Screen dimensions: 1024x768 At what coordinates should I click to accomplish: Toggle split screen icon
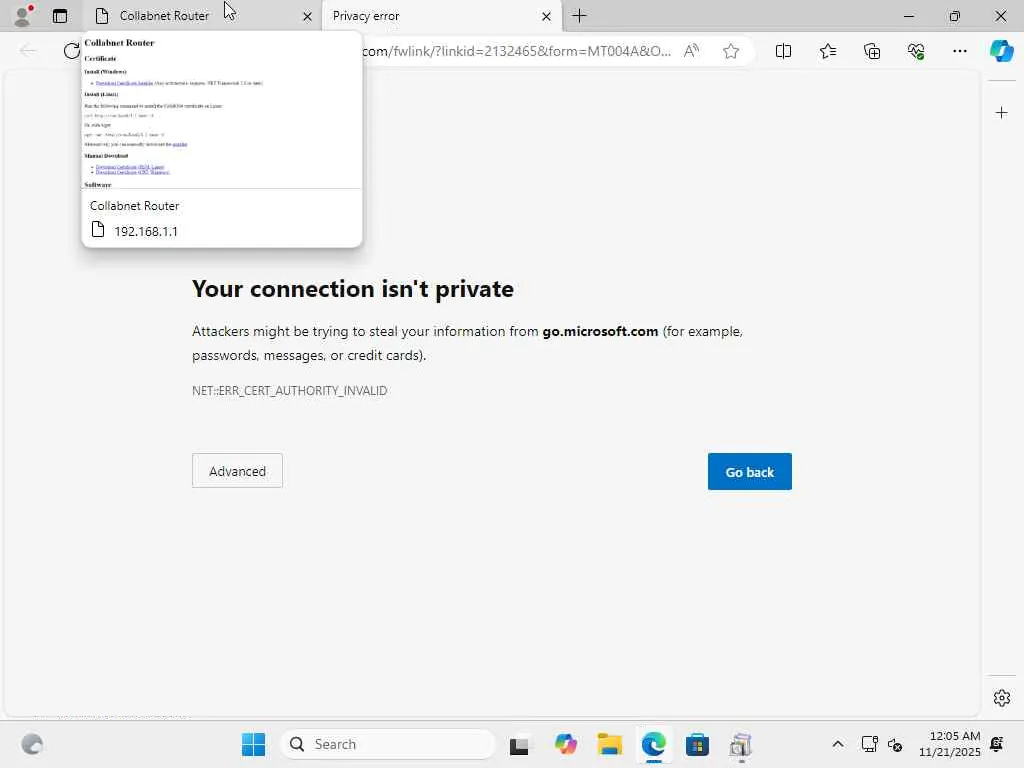[x=783, y=51]
